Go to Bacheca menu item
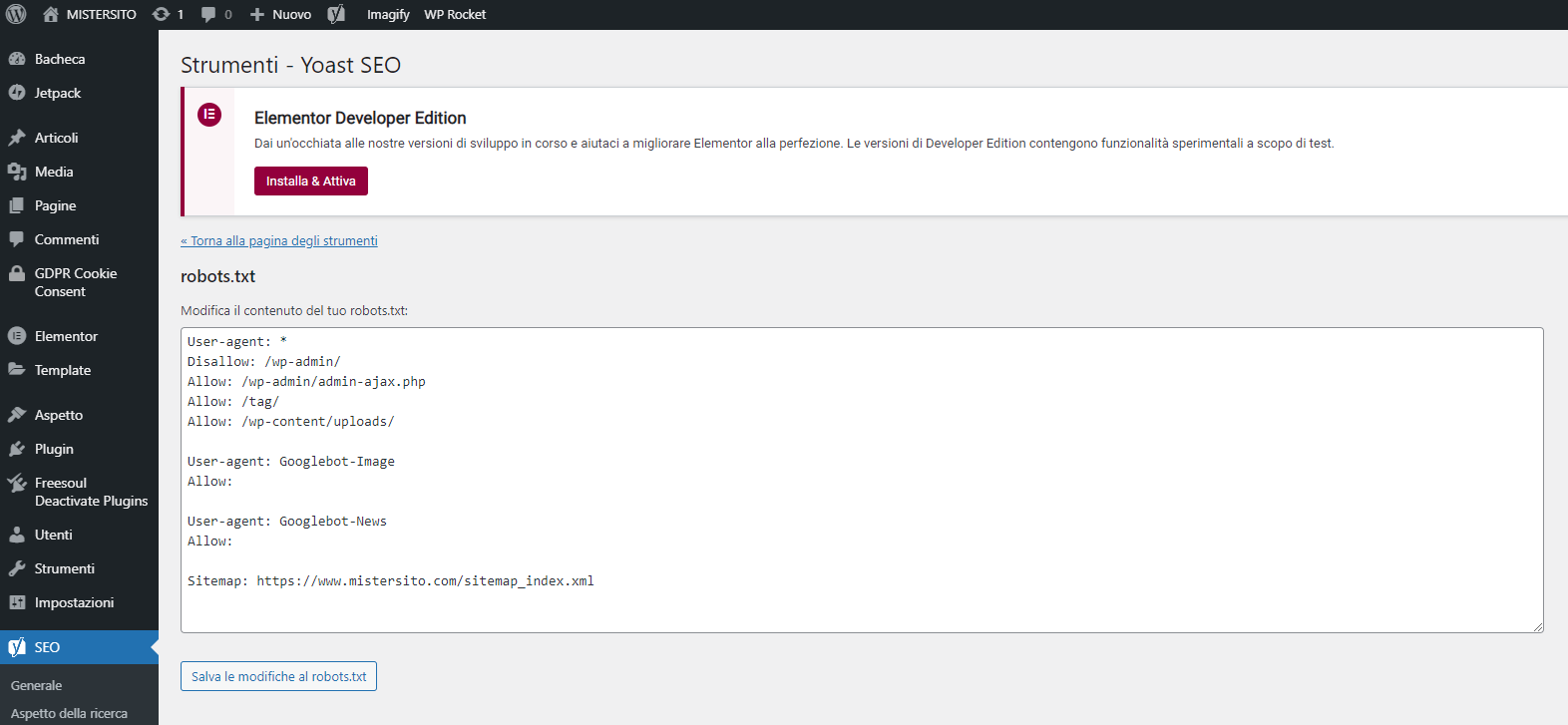 (x=60, y=59)
